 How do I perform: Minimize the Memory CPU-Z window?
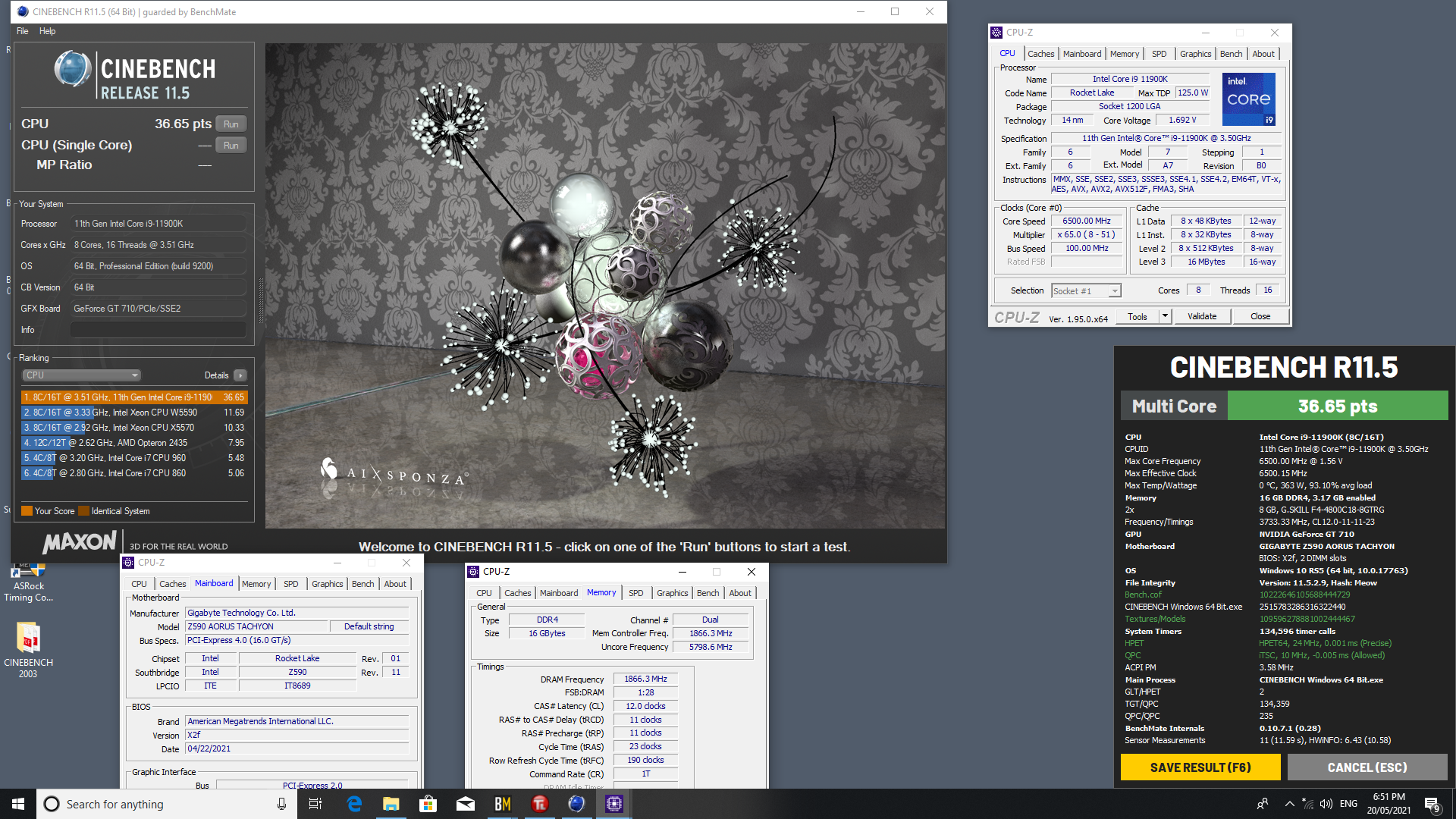click(682, 572)
